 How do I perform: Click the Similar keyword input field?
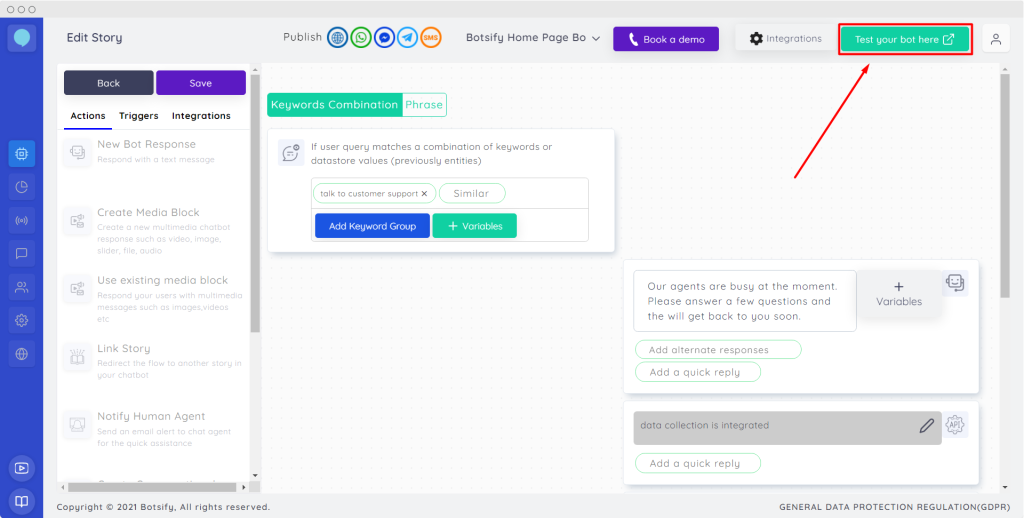[471, 194]
